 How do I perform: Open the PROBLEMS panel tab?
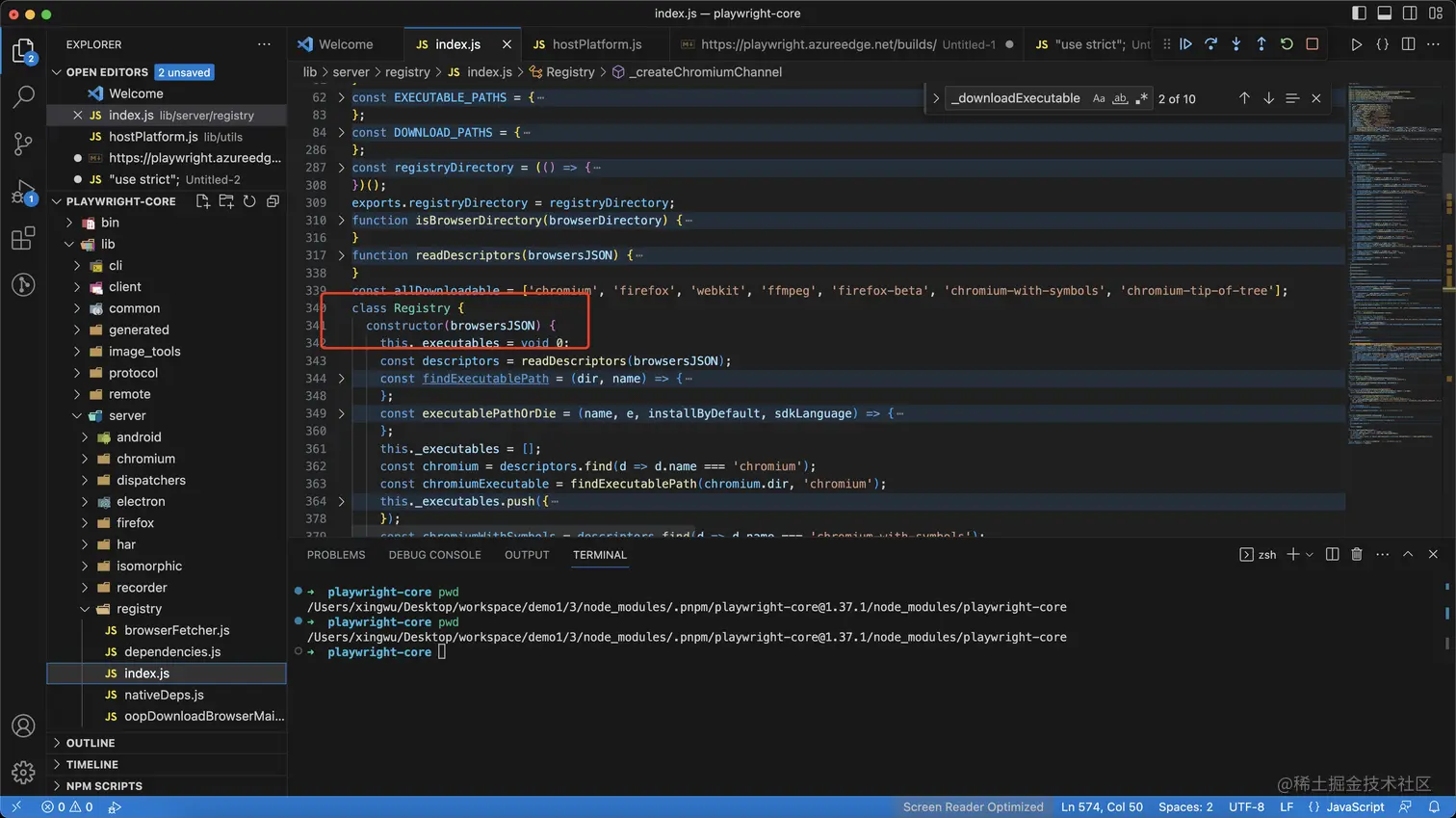[x=336, y=555]
